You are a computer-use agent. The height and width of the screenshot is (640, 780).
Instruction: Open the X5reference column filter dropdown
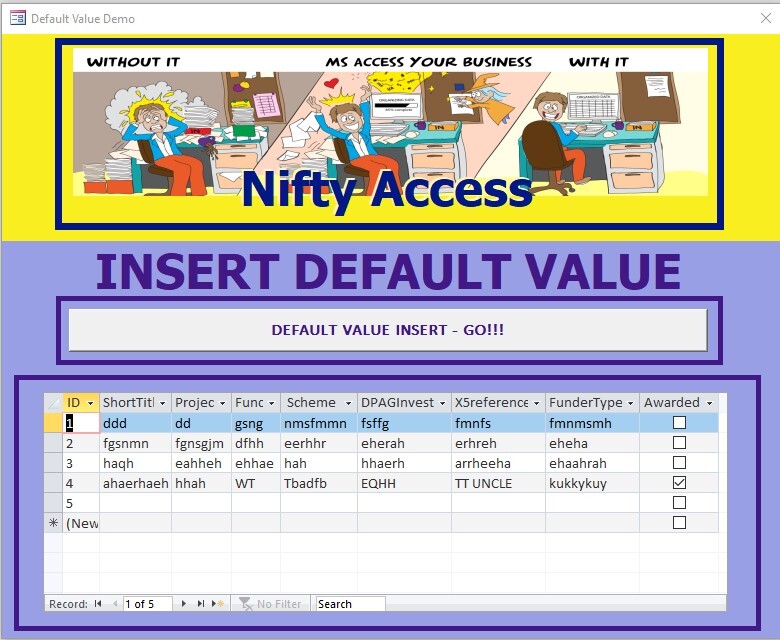(x=536, y=403)
